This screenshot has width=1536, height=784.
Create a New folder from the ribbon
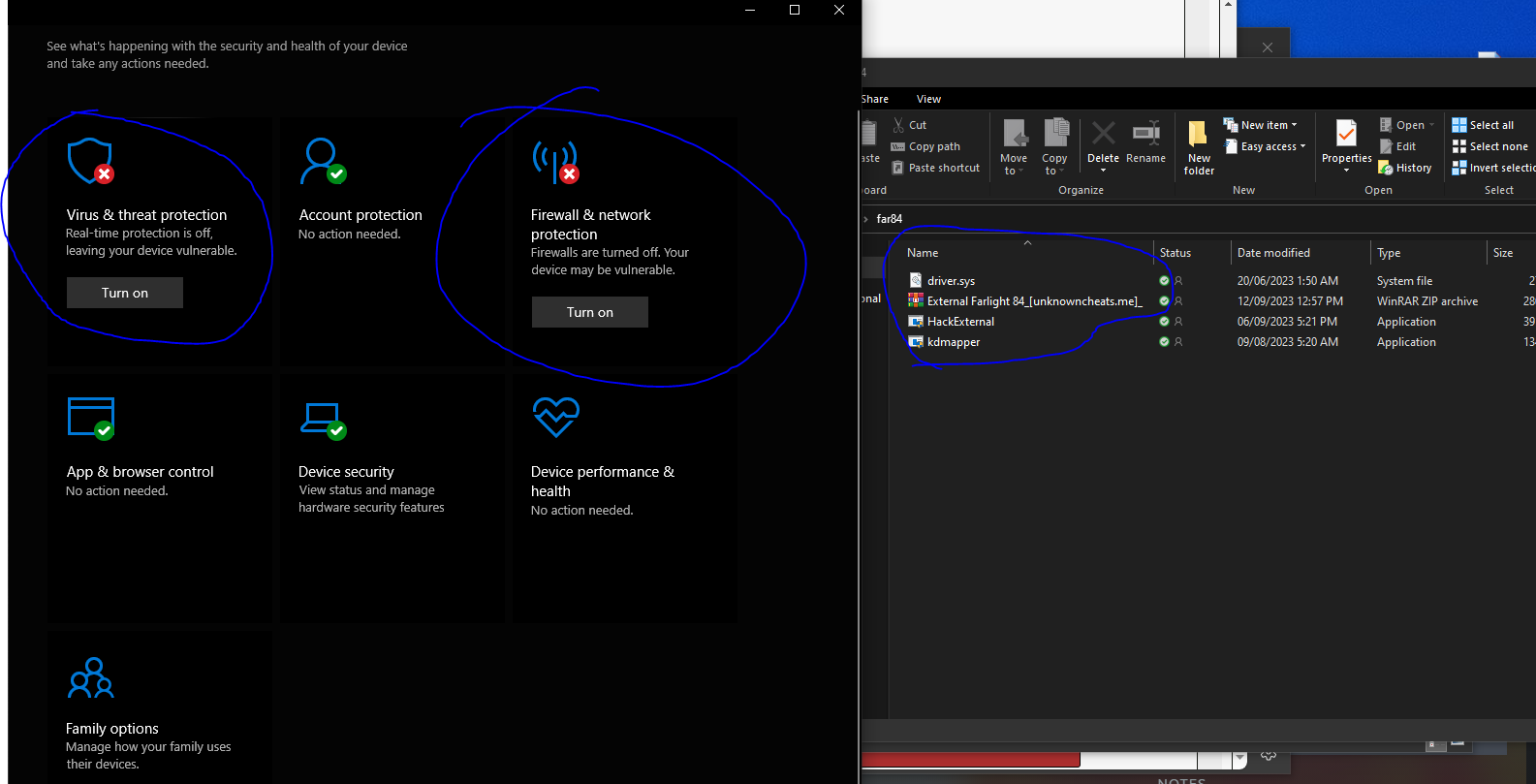click(x=1199, y=147)
